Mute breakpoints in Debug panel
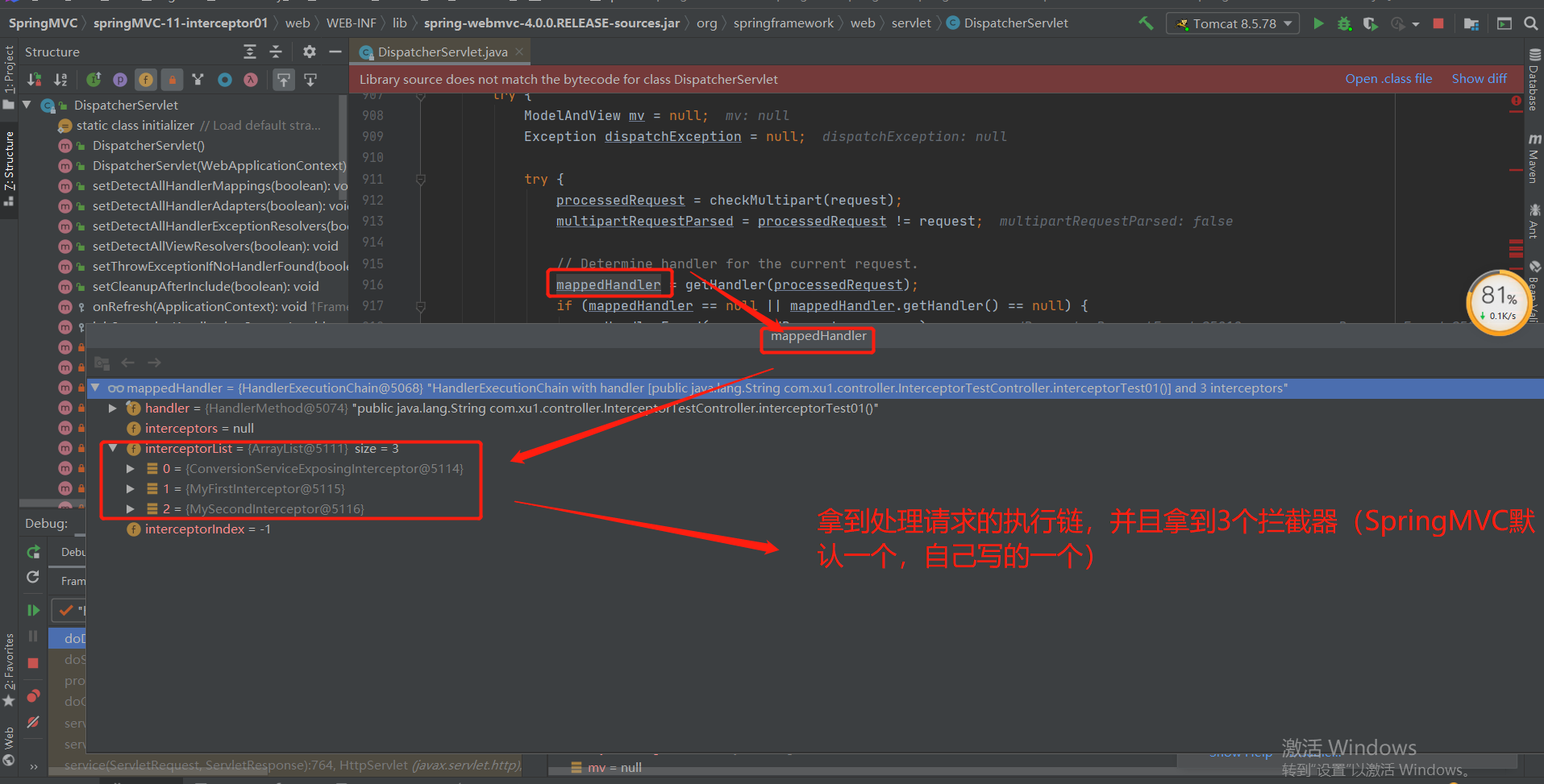This screenshot has height=784, width=1544. coord(33,722)
